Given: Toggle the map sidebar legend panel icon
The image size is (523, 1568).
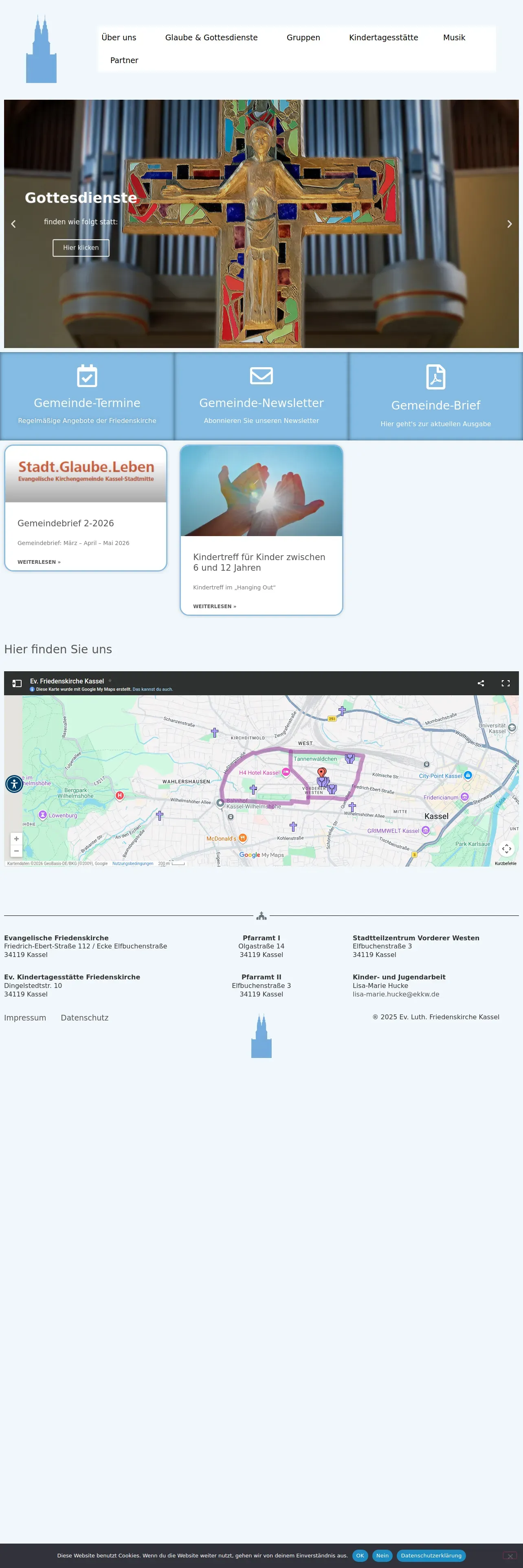Looking at the screenshot, I should pos(17,683).
